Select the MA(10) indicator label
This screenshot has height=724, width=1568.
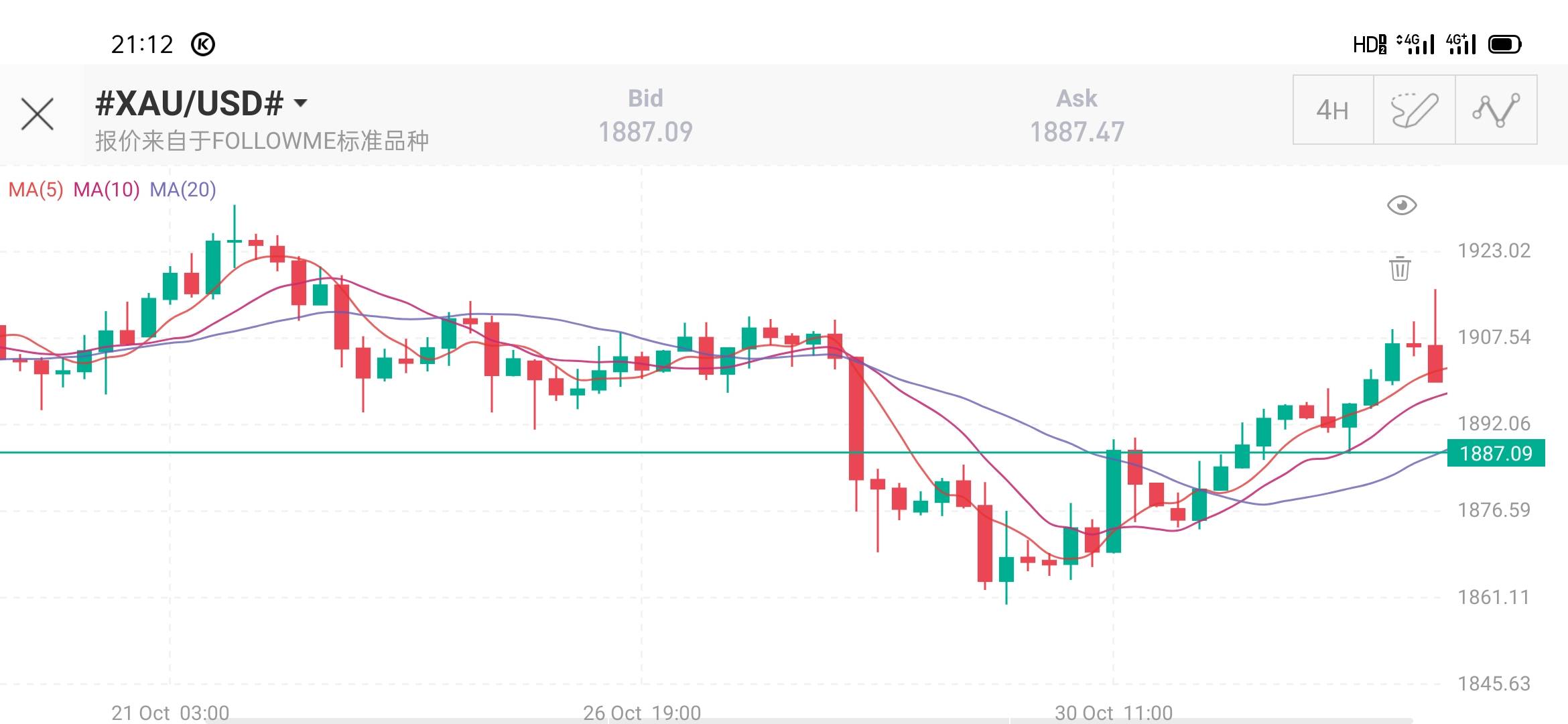click(107, 190)
